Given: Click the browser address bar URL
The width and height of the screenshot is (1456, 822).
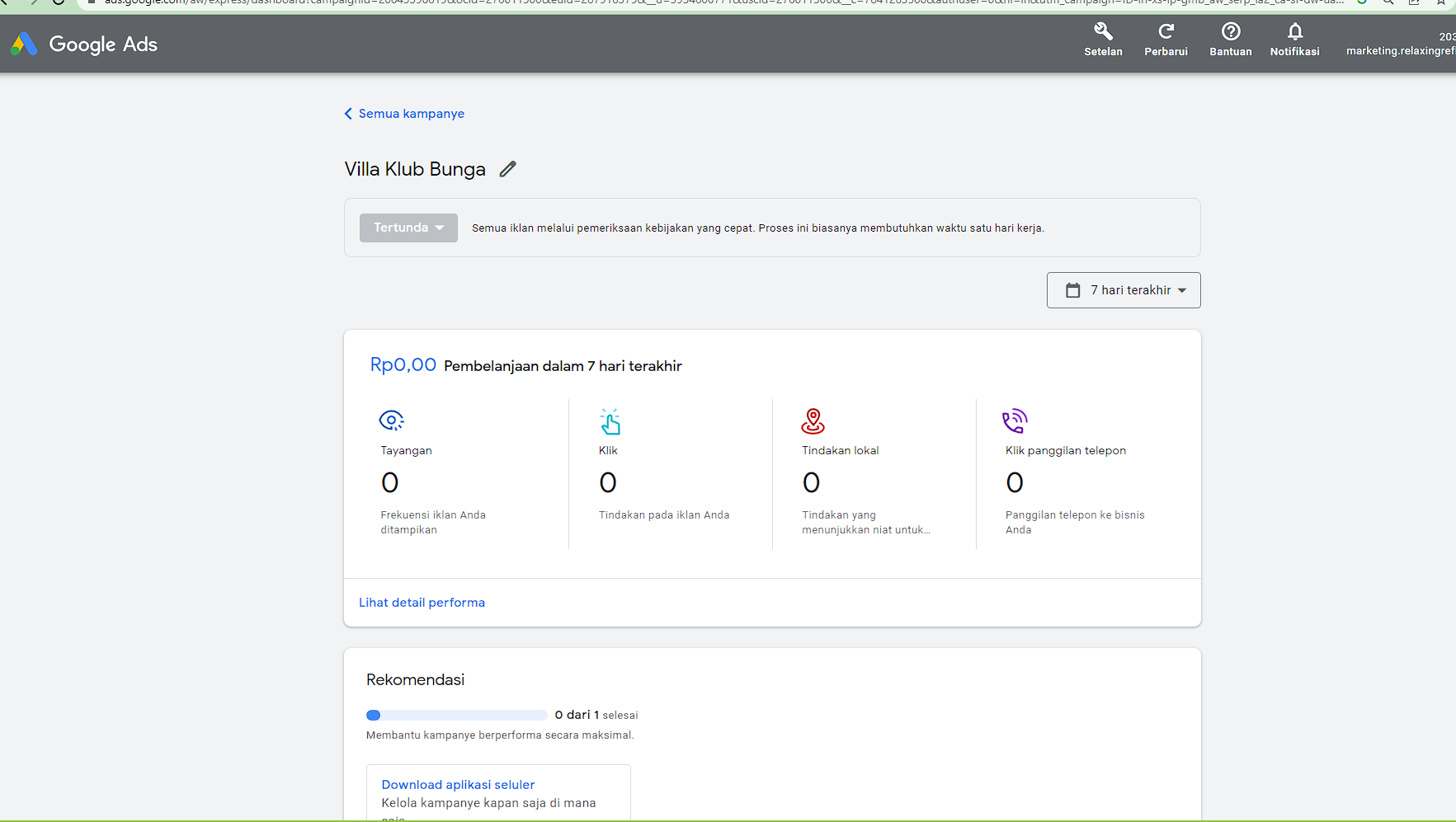Looking at the screenshot, I should coord(723,2).
